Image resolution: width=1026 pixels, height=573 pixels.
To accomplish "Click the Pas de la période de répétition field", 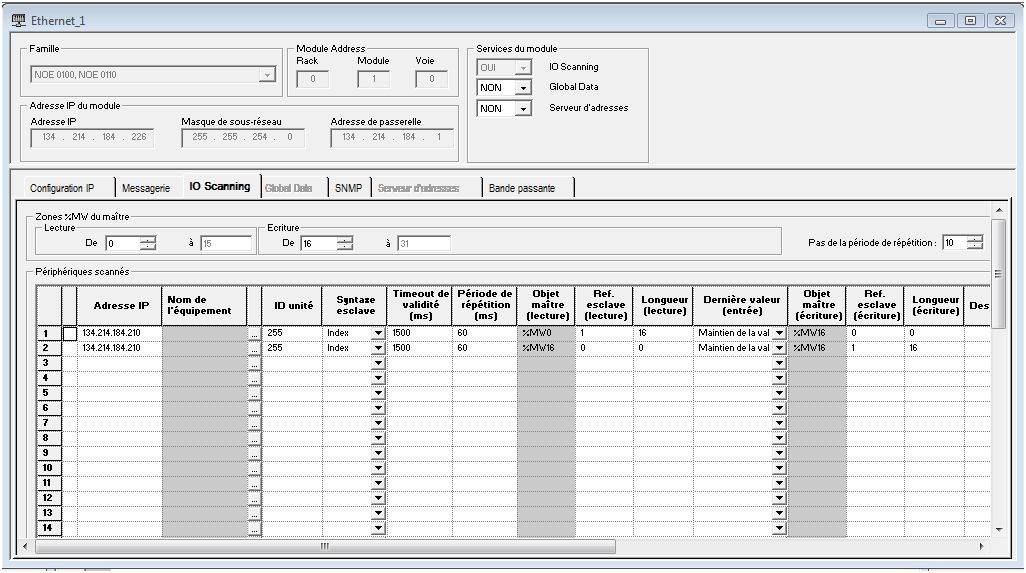I will click(955, 243).
